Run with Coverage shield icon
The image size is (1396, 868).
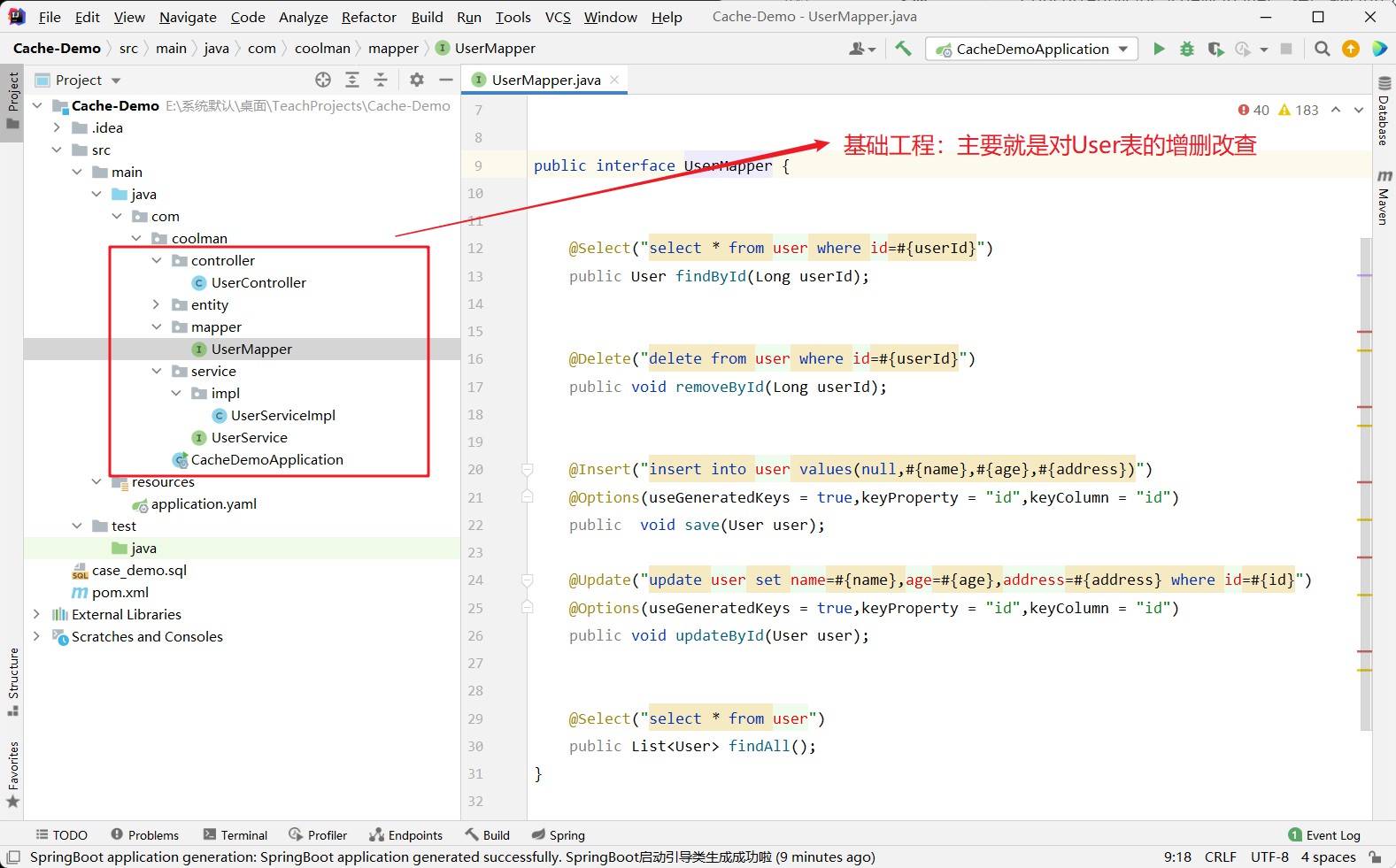1215,49
